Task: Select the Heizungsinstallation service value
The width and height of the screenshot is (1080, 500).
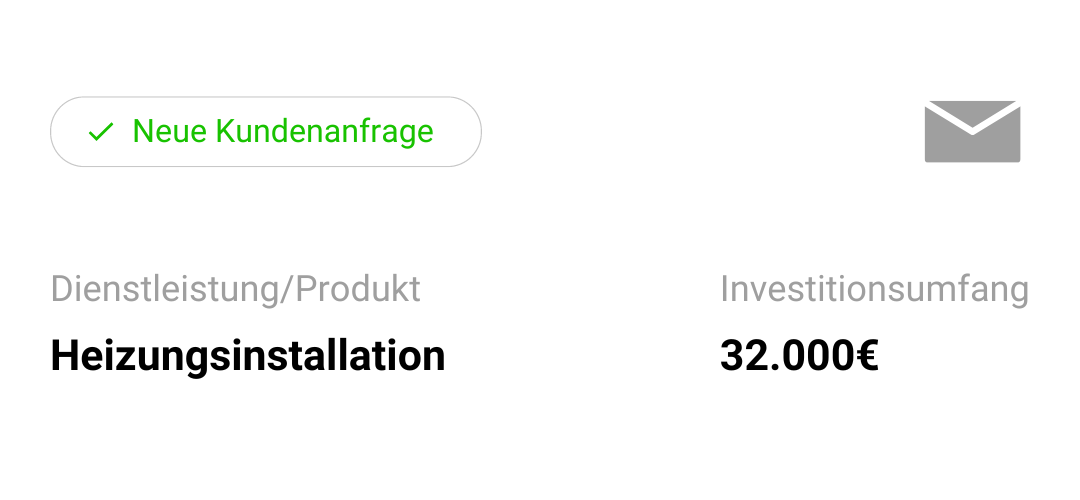Action: pyautogui.click(x=248, y=356)
